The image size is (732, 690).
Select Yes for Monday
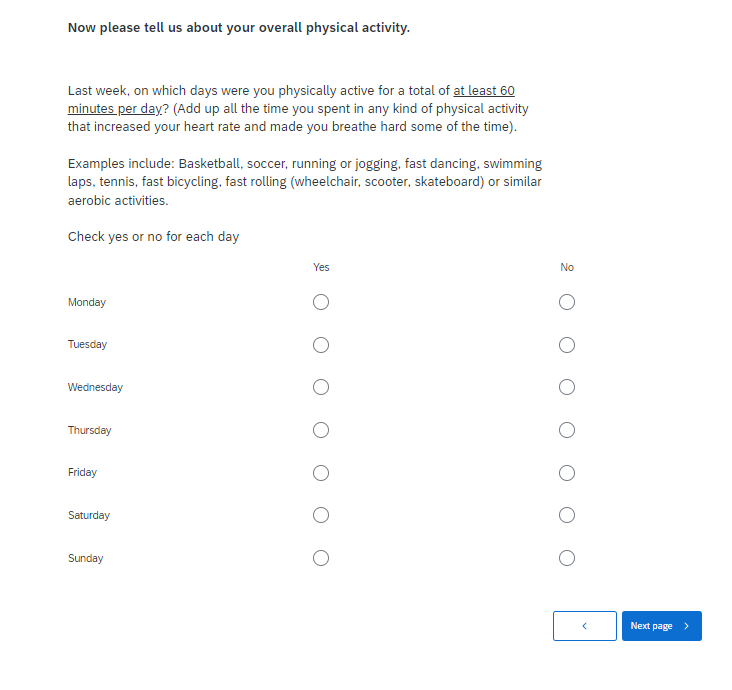coord(321,302)
